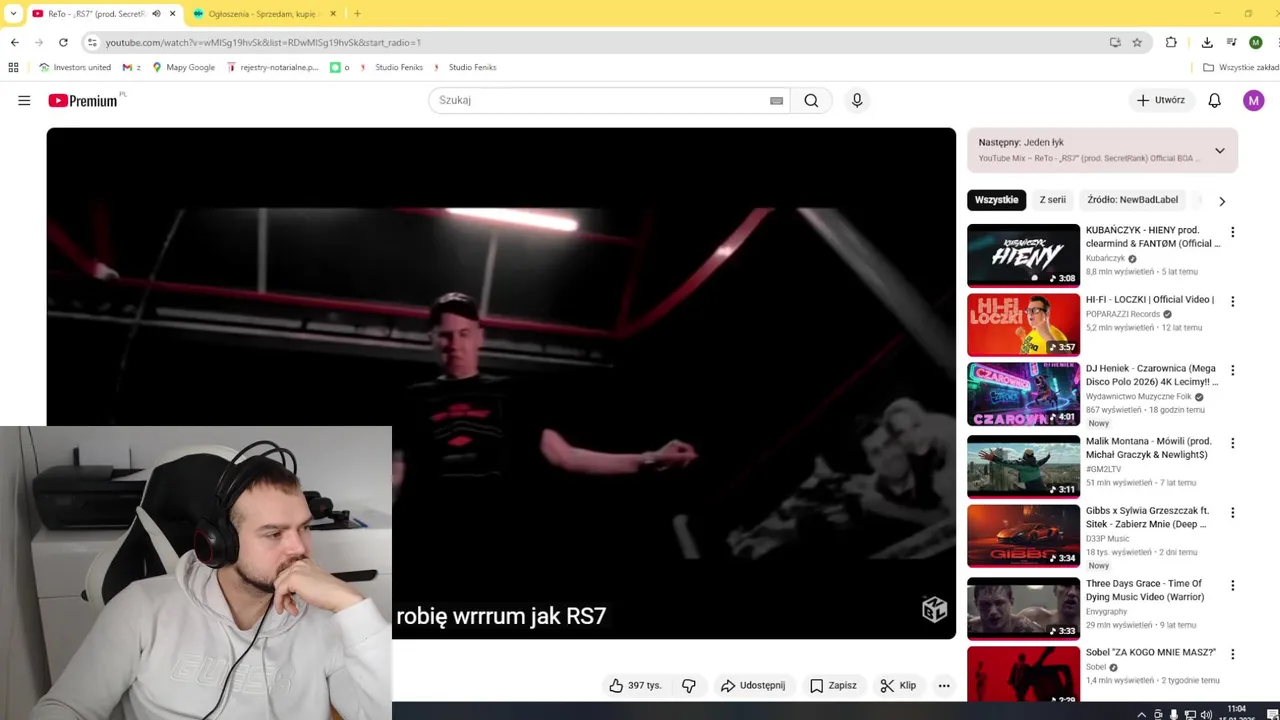
Task: Install app icon in address bar
Action: pos(1115,42)
